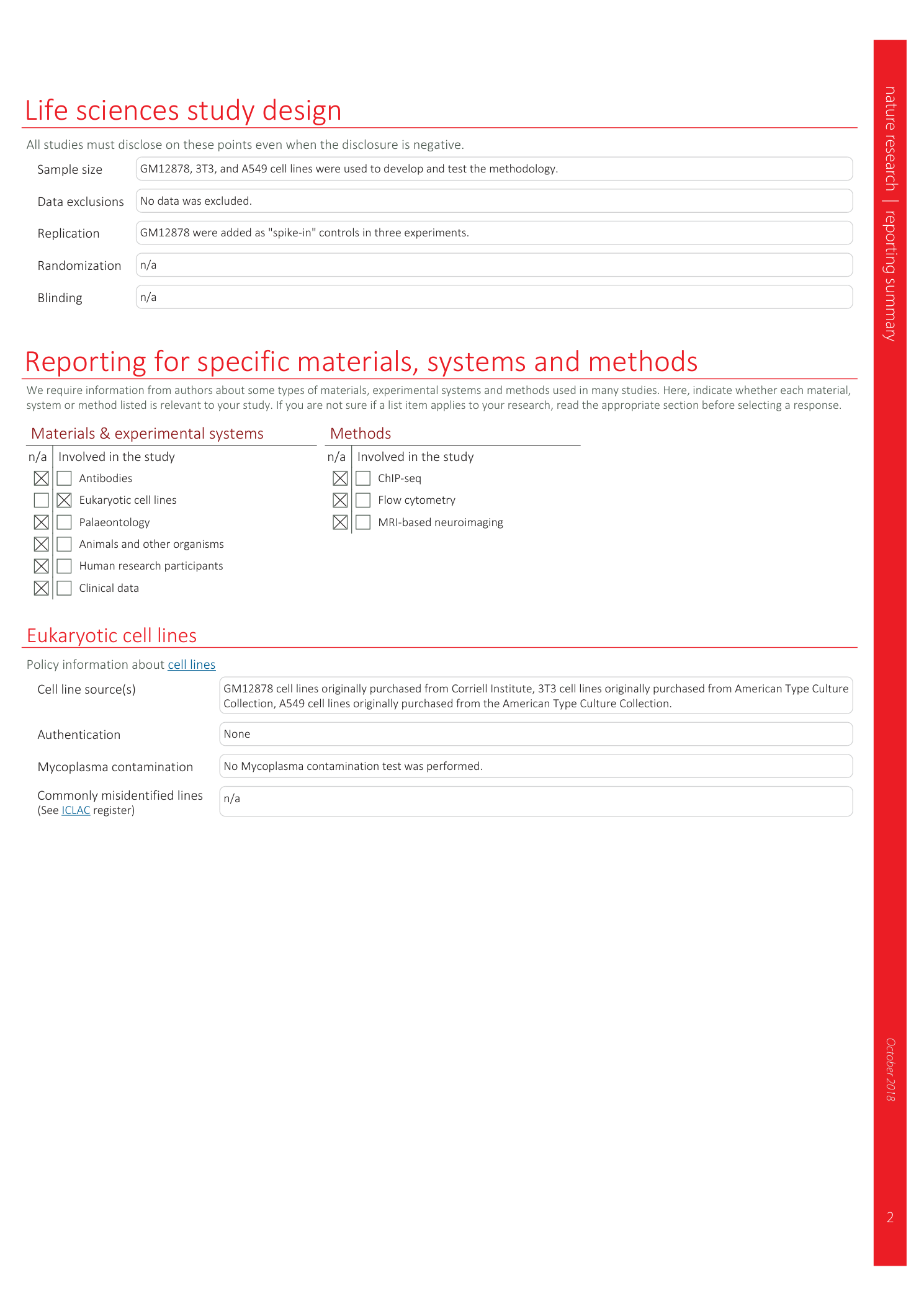The height and width of the screenshot is (1306, 924).
Task: Click the Blinding field
Action: point(494,297)
